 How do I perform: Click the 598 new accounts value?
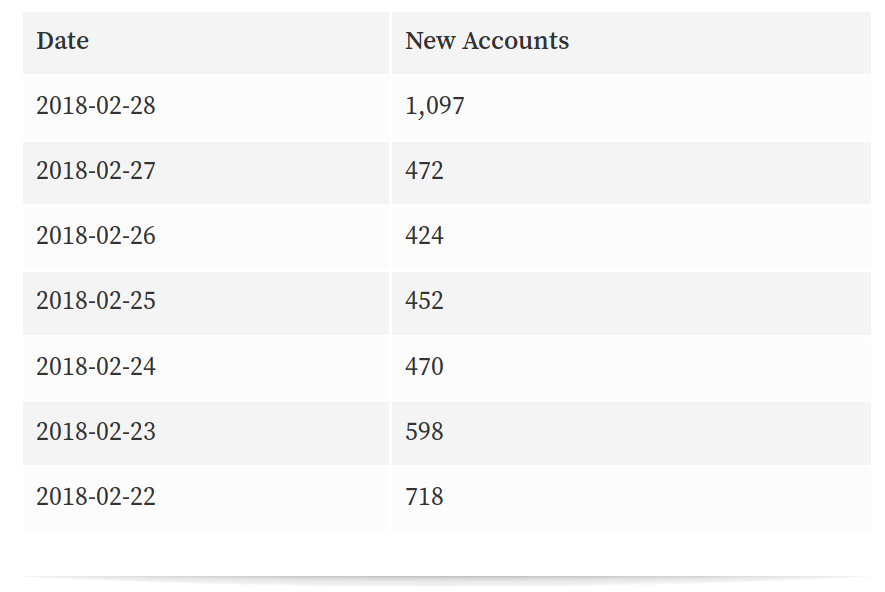[x=424, y=432]
